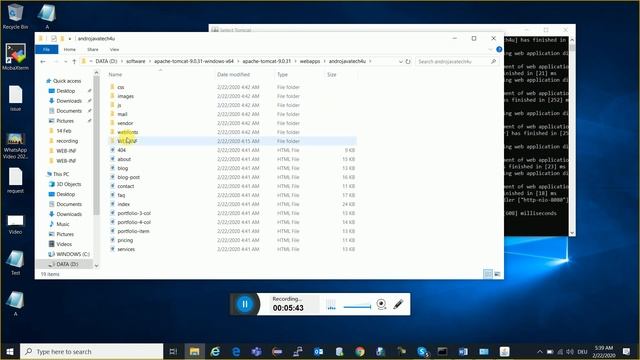
Task: Refresh the androjavatech4u folder view
Action: click(x=408, y=61)
